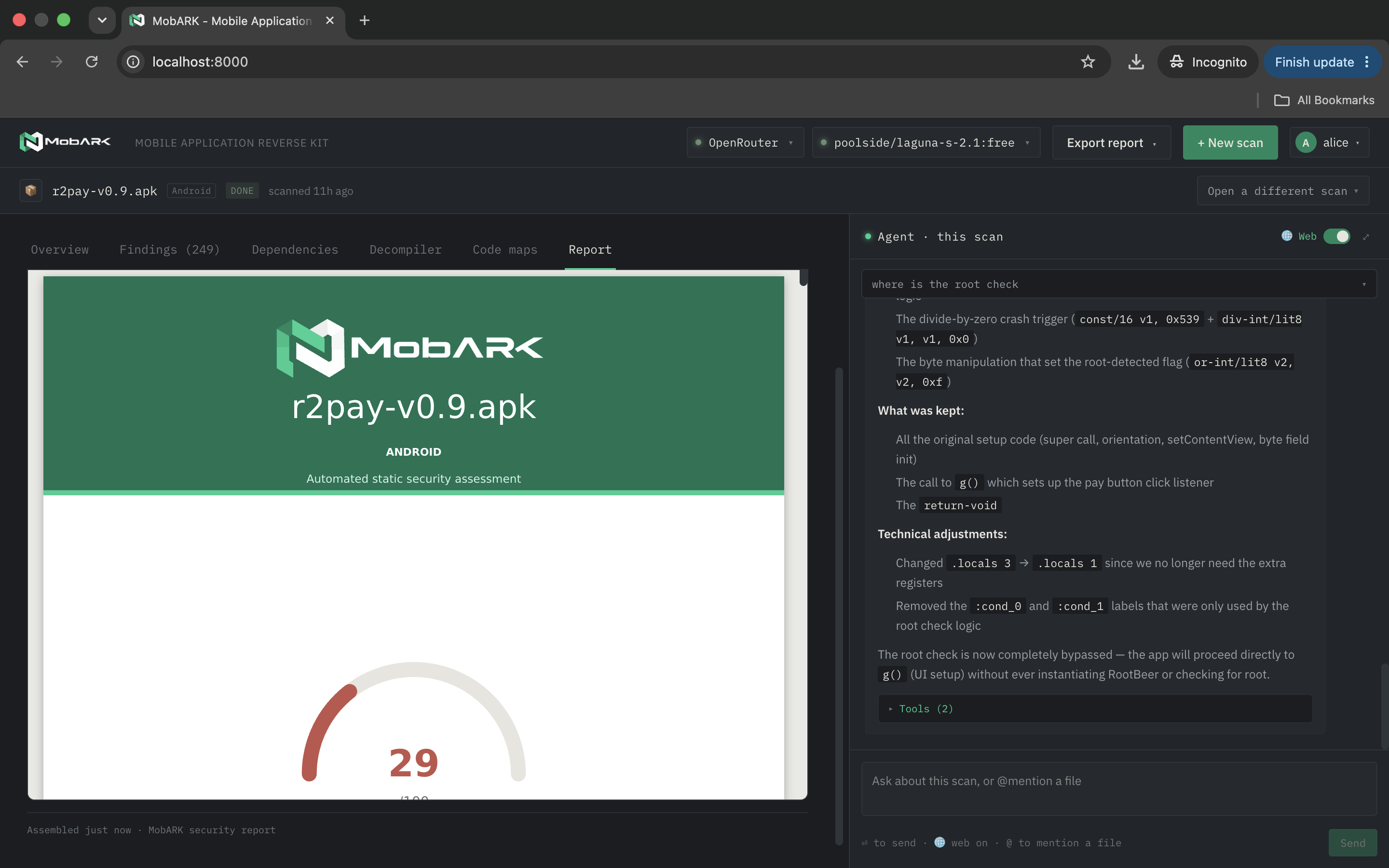Open the Export report dropdown

[1111, 142]
